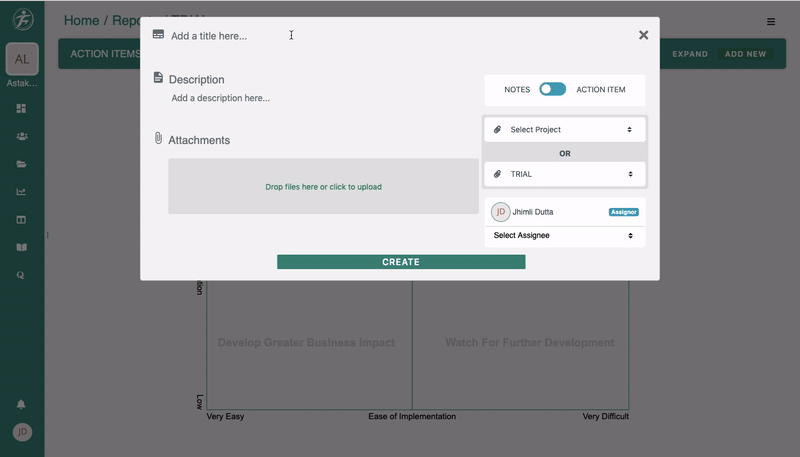Screen dimensions: 800x457
Task: Click the magnifier search icon in sidebar
Action: tap(21, 275)
